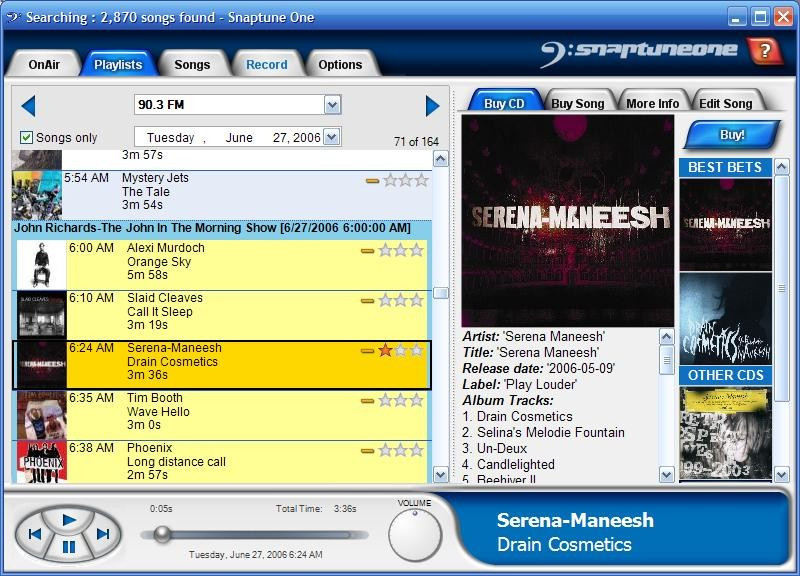Rate Tim Booth with first star
Screen dimensions: 800x576
(385, 400)
